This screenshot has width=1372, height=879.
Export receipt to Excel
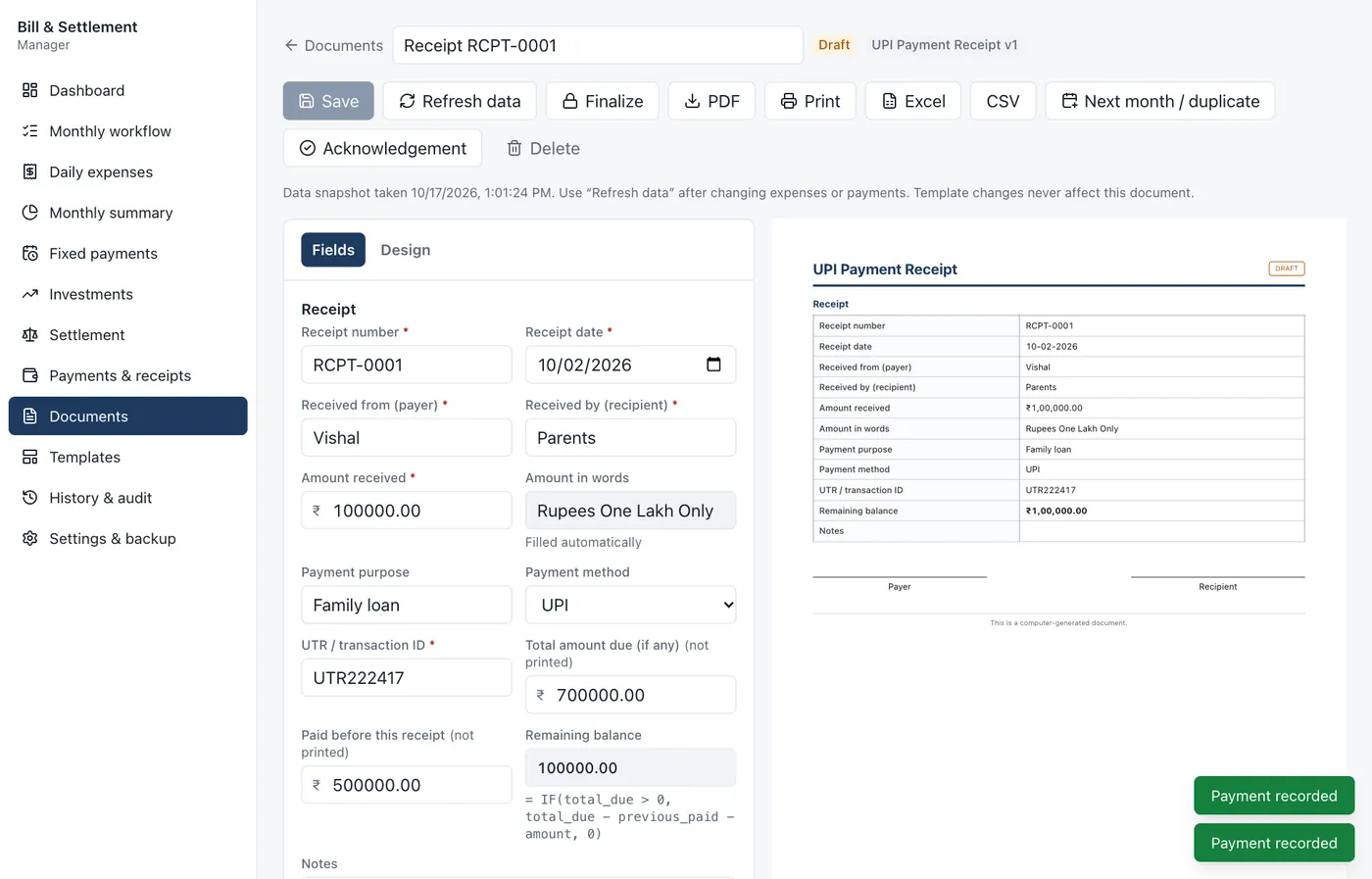pyautogui.click(x=913, y=101)
